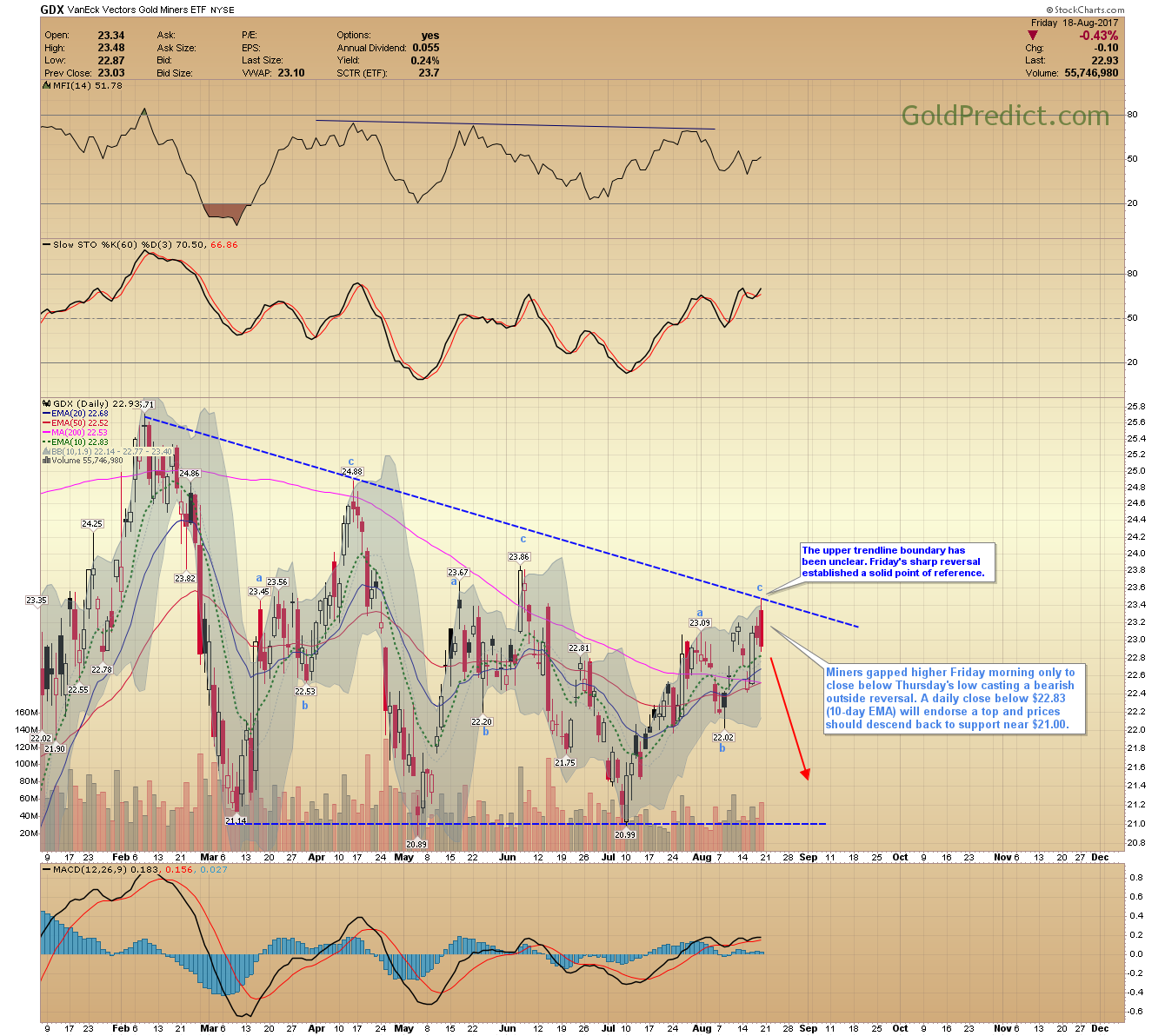Click the volume bars icon in the legend
This screenshot has width=1165, height=1036.
point(47,461)
